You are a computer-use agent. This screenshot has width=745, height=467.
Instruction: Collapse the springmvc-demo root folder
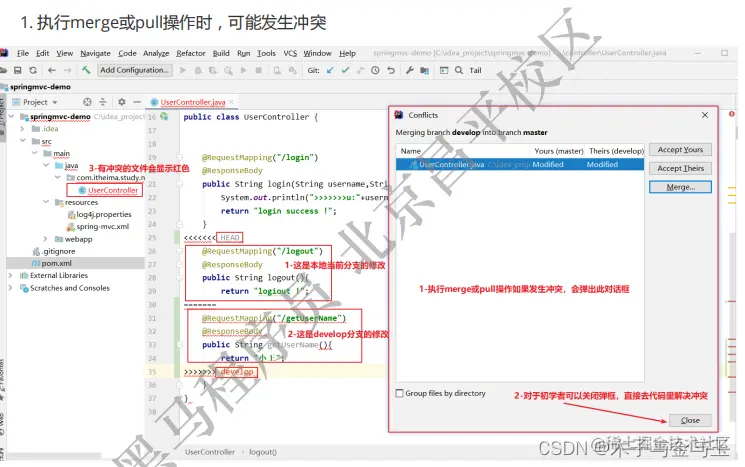pos(11,116)
